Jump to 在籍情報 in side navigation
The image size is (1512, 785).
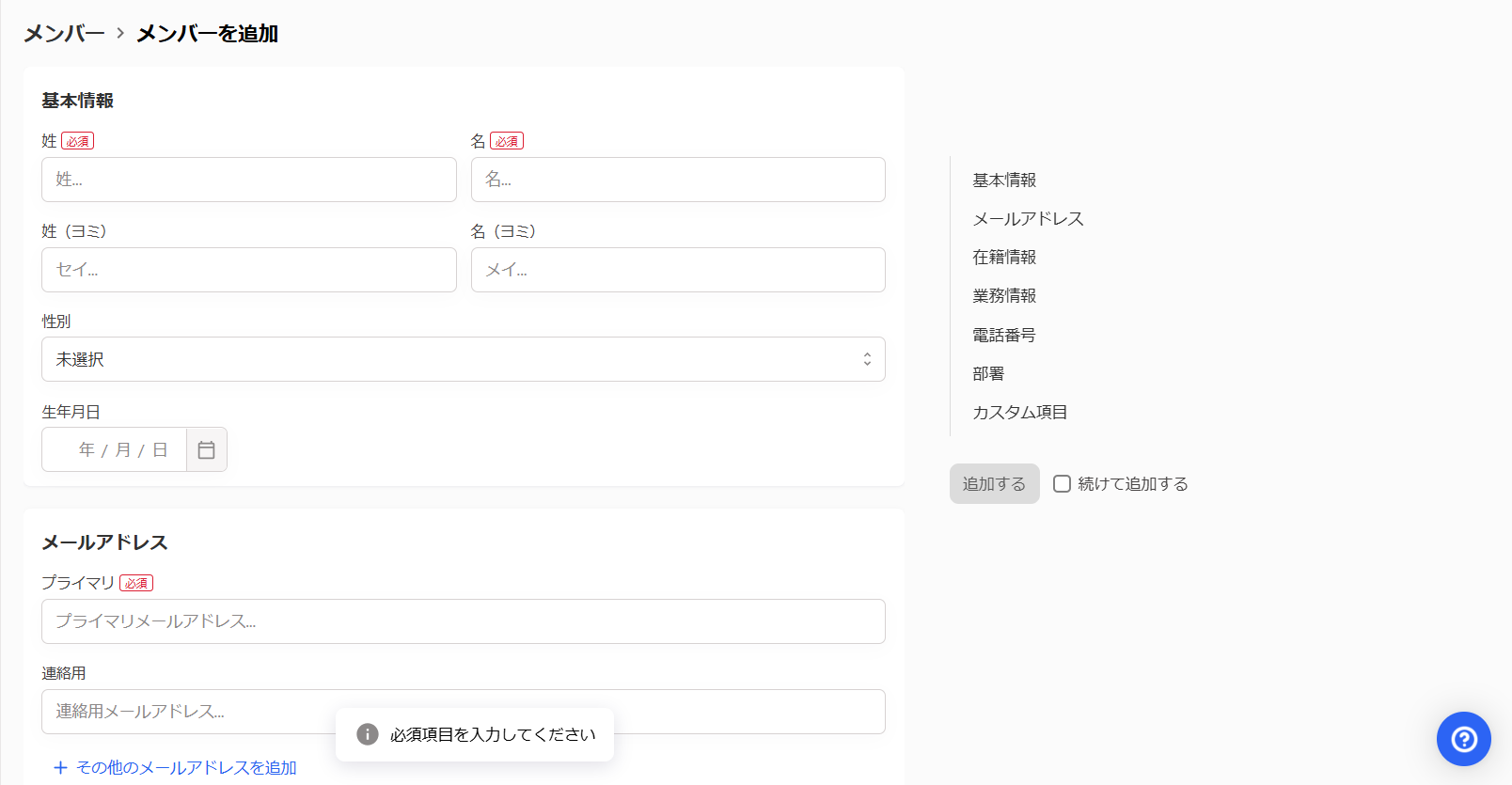tap(1004, 257)
